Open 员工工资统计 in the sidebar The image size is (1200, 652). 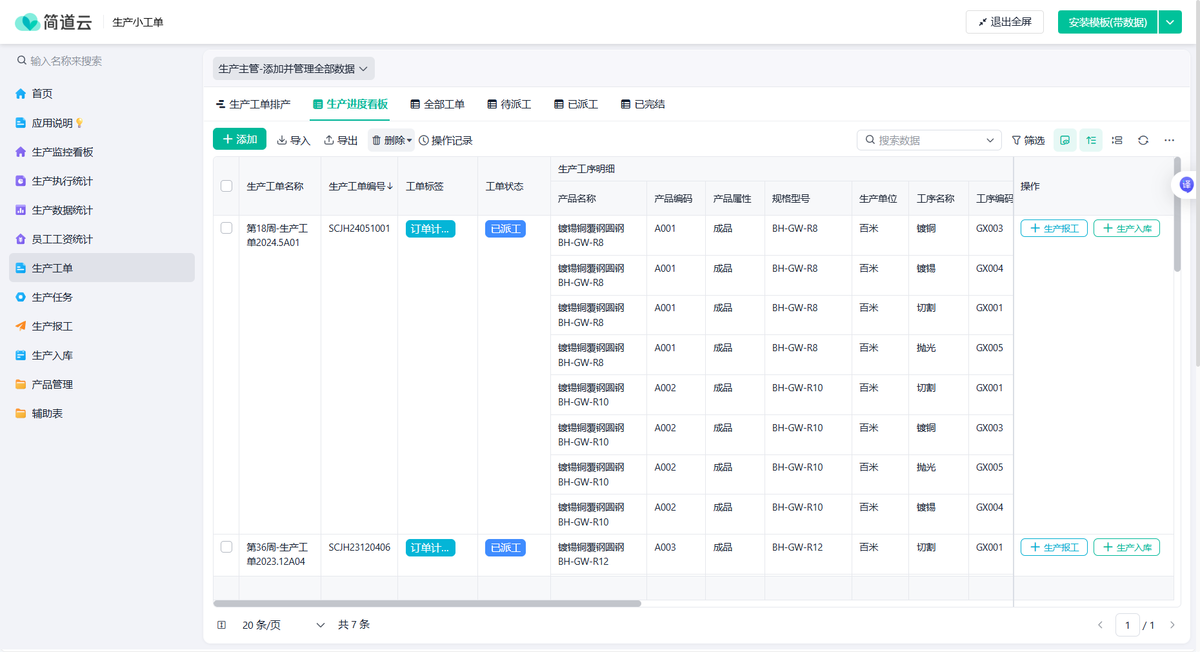tap(62, 239)
